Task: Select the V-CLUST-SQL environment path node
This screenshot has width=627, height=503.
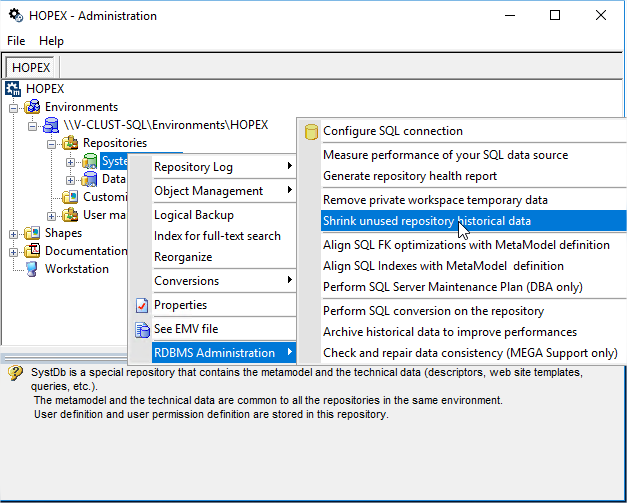Action: click(x=165, y=125)
